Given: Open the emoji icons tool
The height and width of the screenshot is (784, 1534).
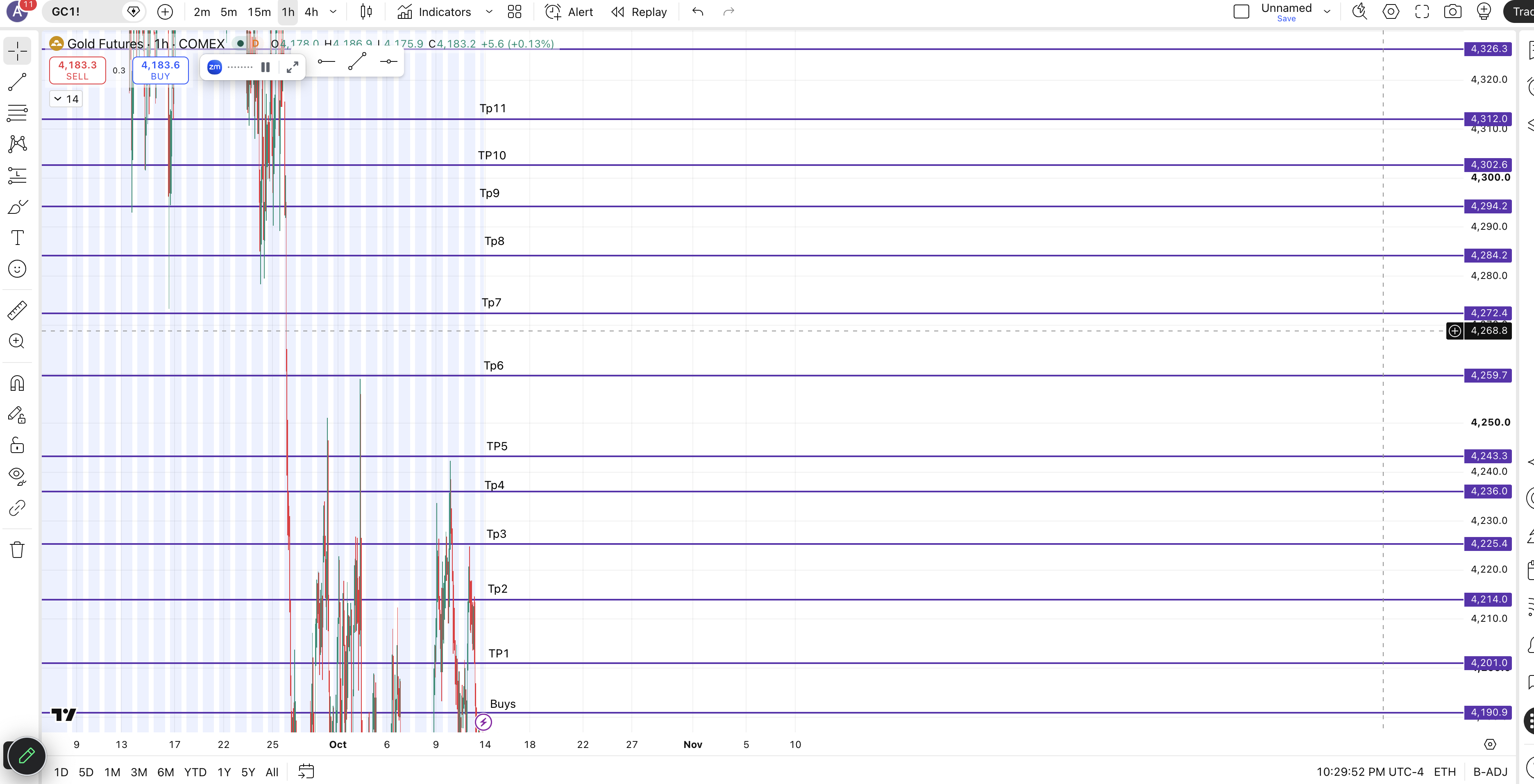Looking at the screenshot, I should pyautogui.click(x=17, y=269).
